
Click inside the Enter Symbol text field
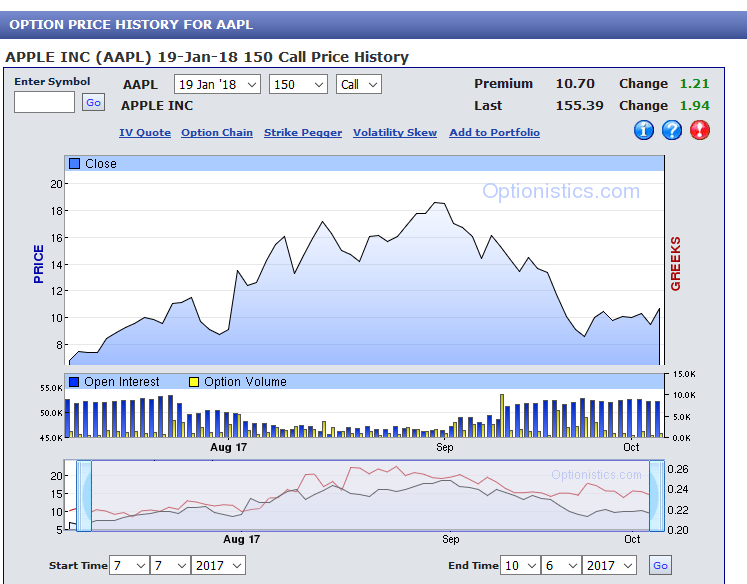coord(44,102)
